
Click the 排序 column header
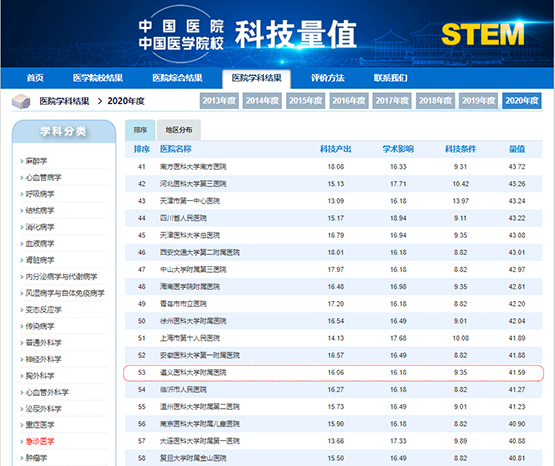click(142, 149)
